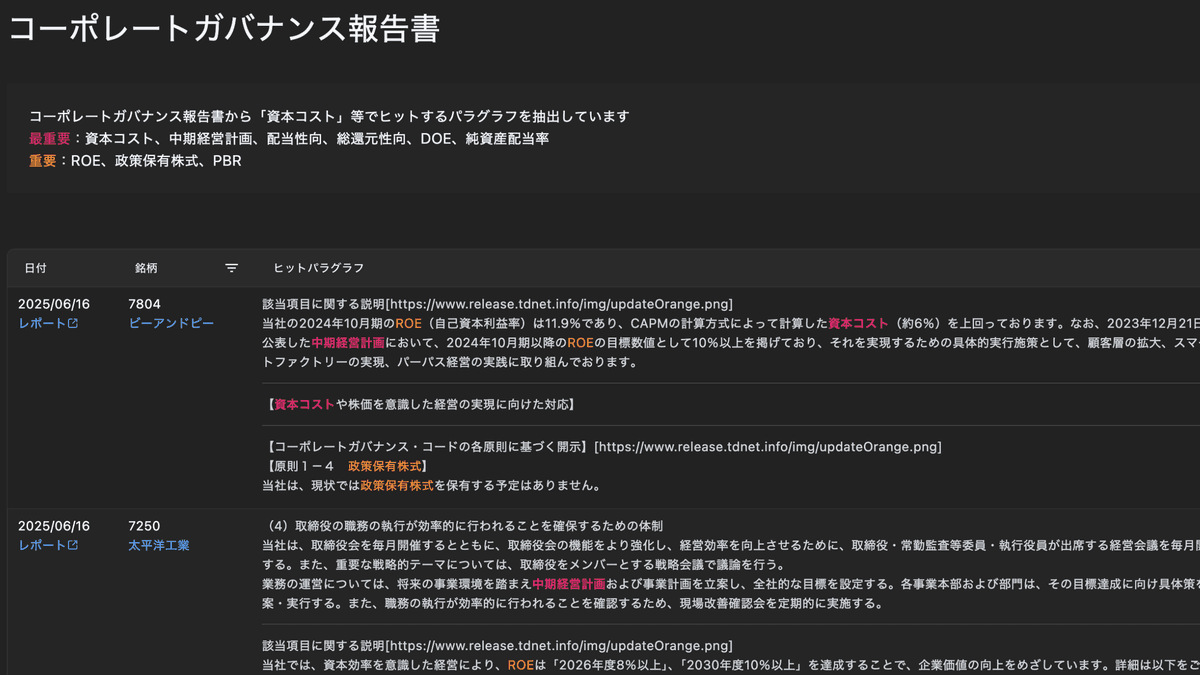Click the orange 重要 label in the legend

click(43, 160)
